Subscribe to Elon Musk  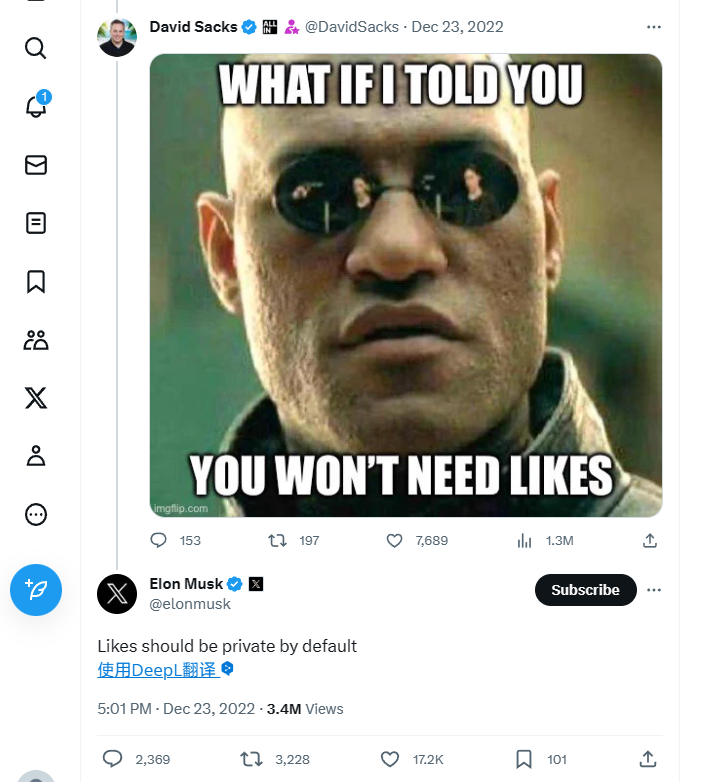point(585,590)
